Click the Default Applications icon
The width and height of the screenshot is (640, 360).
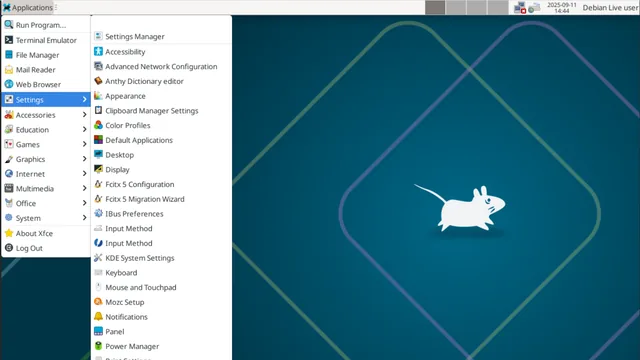[98, 140]
